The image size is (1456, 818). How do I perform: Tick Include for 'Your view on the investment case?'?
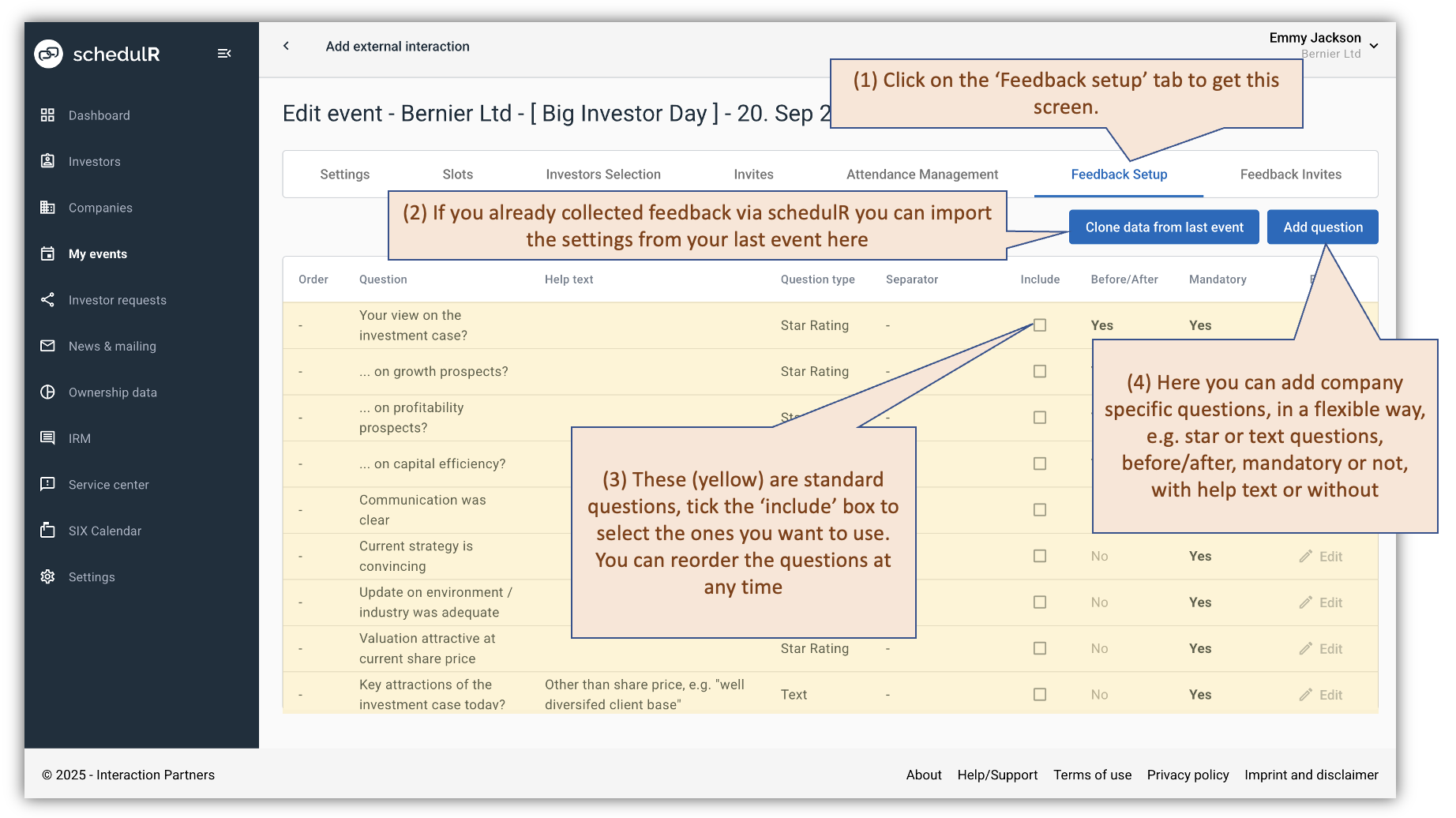(x=1040, y=325)
